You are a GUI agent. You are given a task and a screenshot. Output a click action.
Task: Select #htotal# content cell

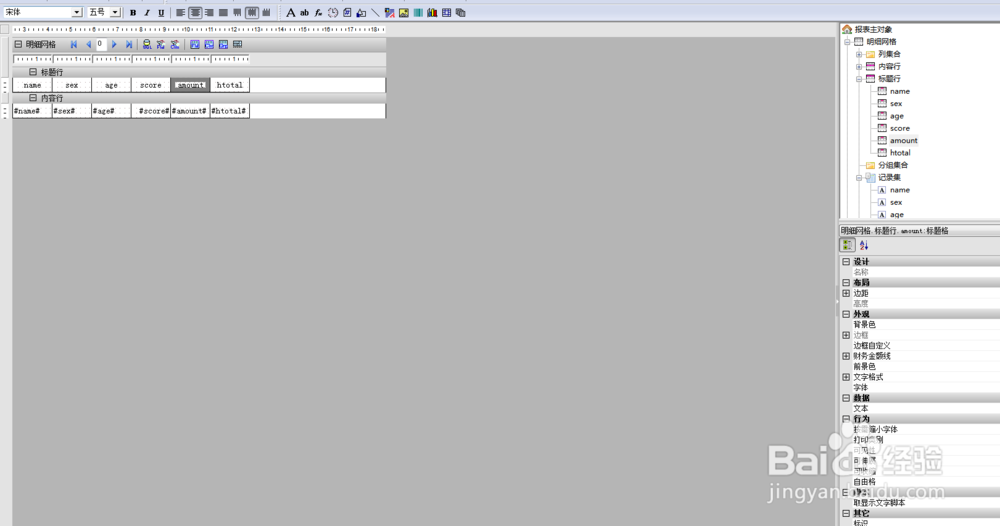(230, 111)
